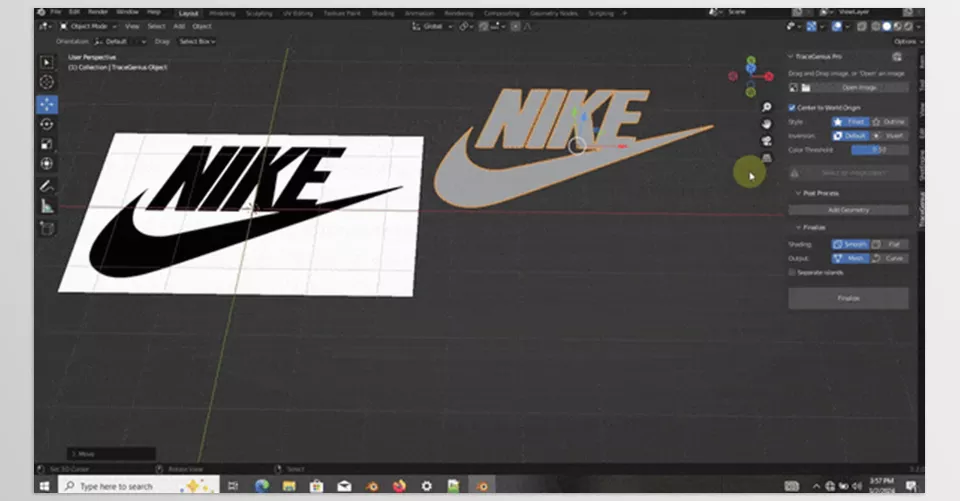Viewport: 960px width, 501px height.
Task: Toggle camera view icon in viewport
Action: tap(767, 141)
